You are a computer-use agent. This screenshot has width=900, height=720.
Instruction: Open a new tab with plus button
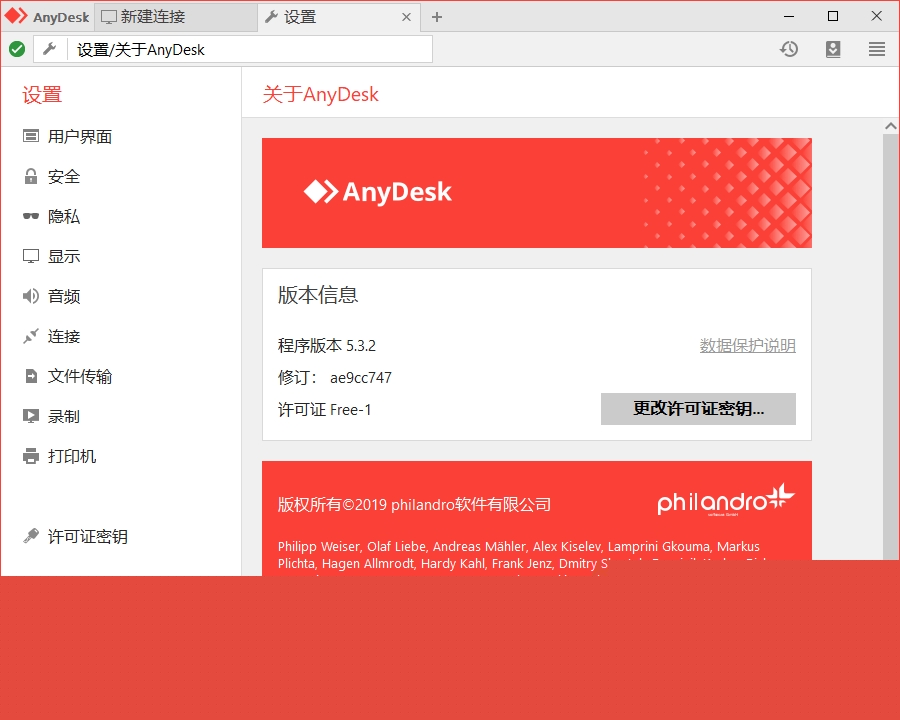[434, 17]
